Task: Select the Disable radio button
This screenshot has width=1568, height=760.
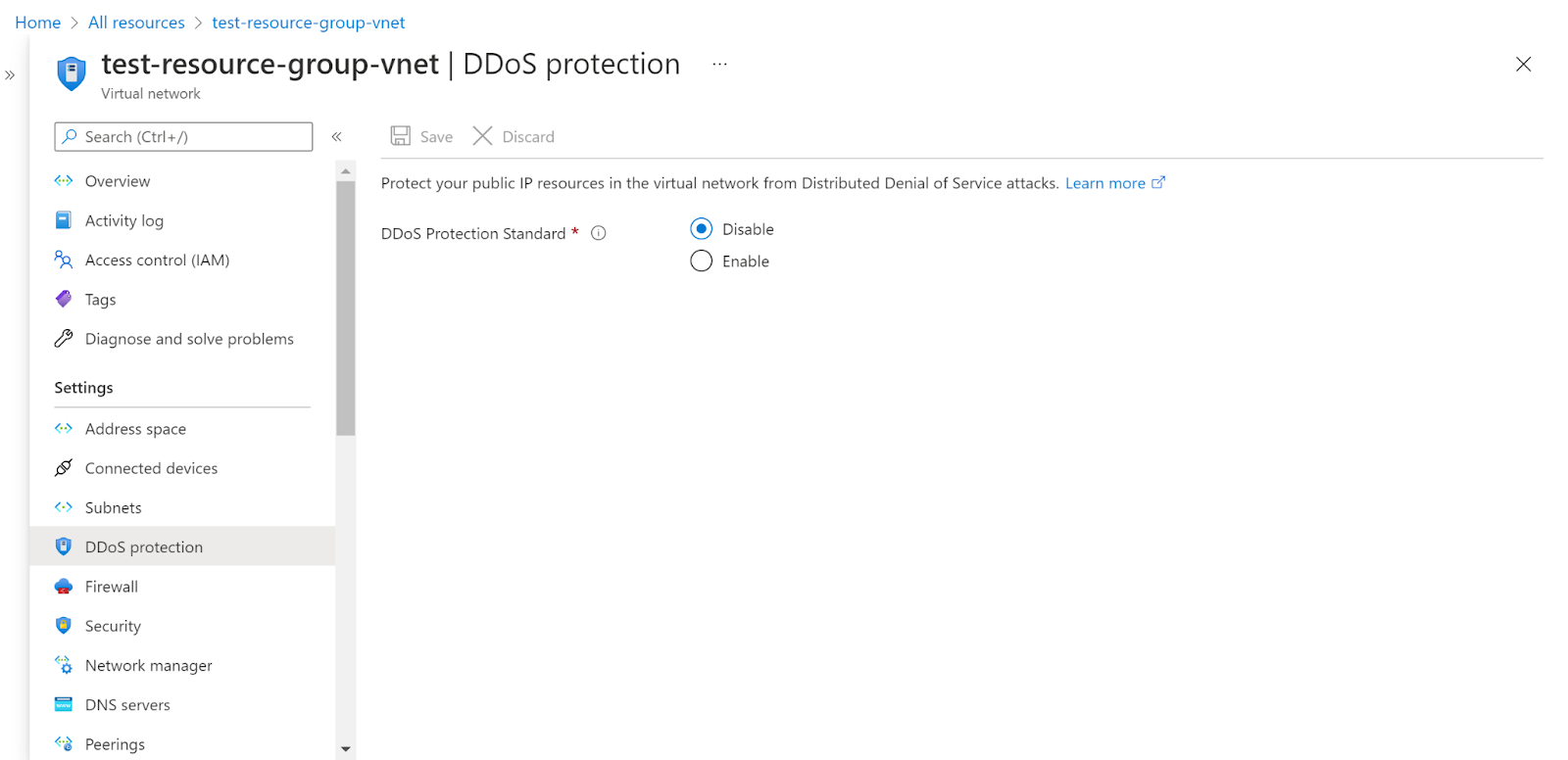Action: [x=702, y=229]
